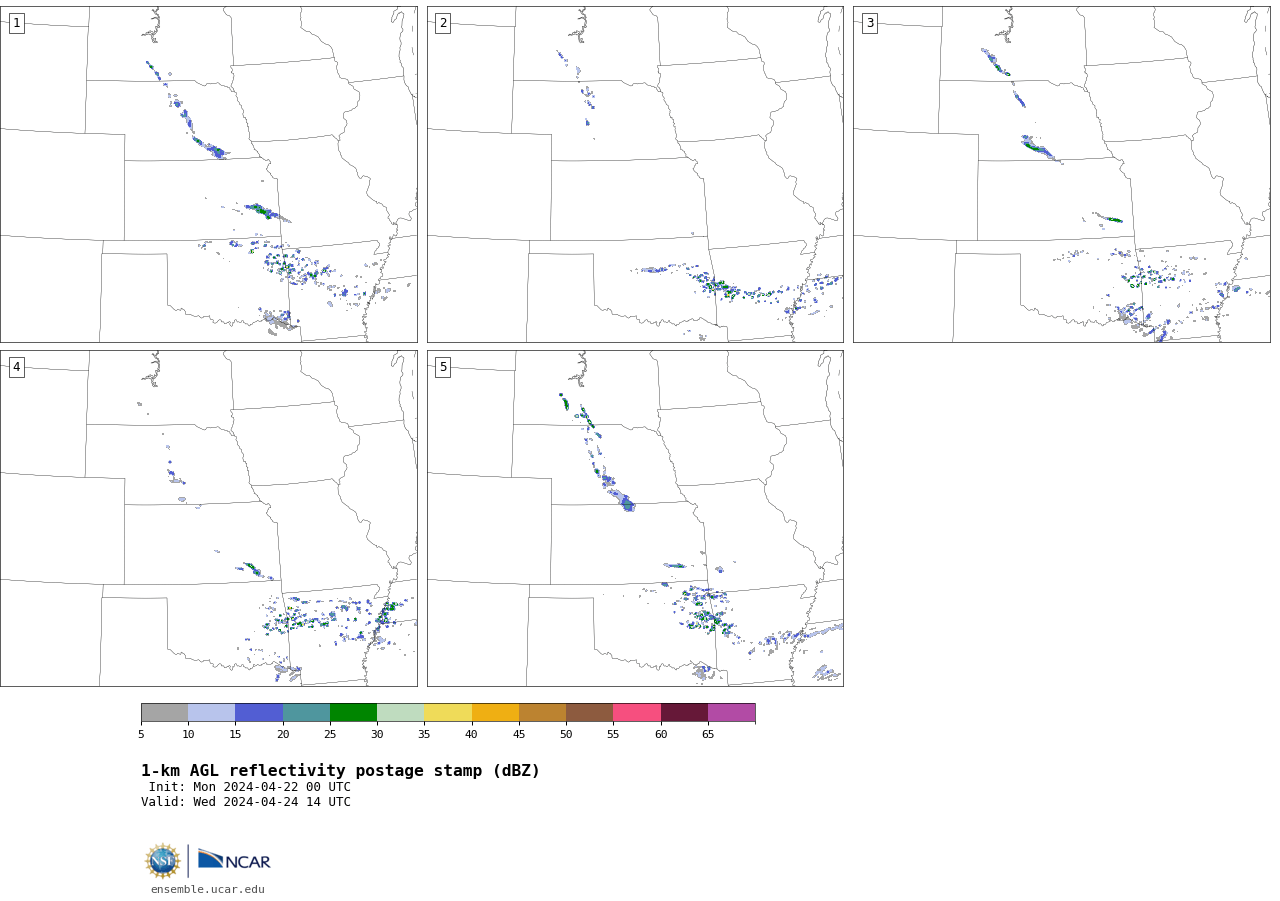1280x901 pixels.
Task: Open ensemble member 4 postage stamp map
Action: click(208, 518)
